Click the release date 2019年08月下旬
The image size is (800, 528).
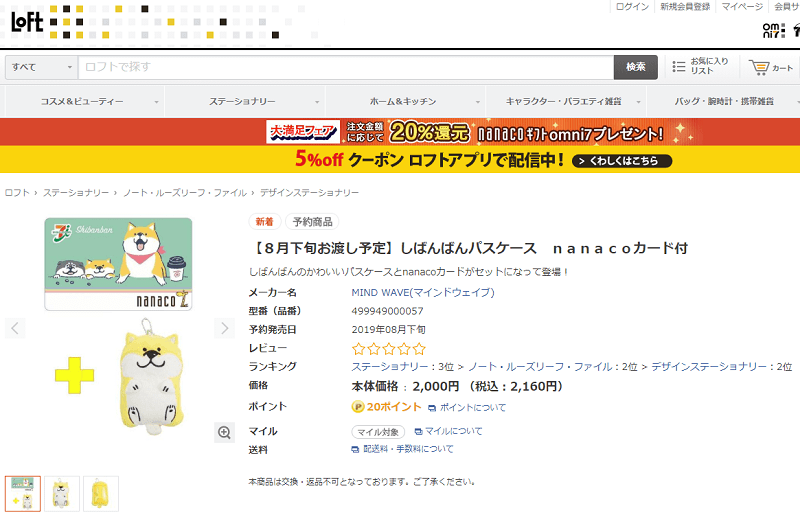pos(388,330)
